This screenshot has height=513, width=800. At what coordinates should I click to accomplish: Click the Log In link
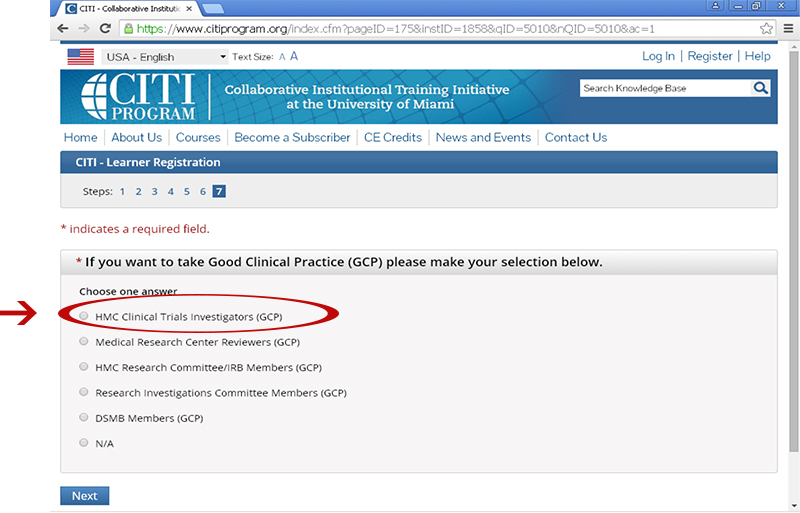click(658, 56)
